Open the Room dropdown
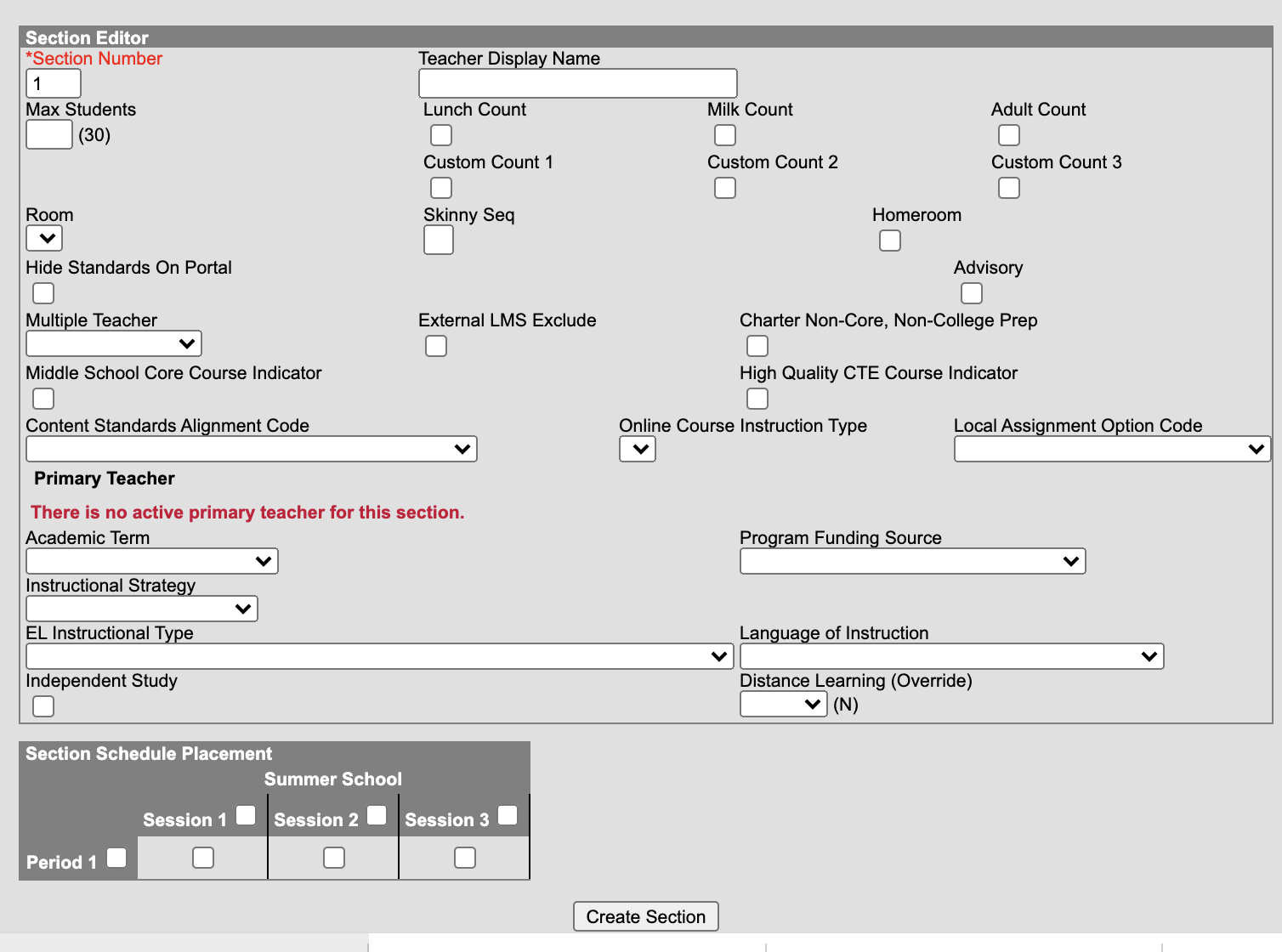Image resolution: width=1282 pixels, height=952 pixels. [x=44, y=238]
